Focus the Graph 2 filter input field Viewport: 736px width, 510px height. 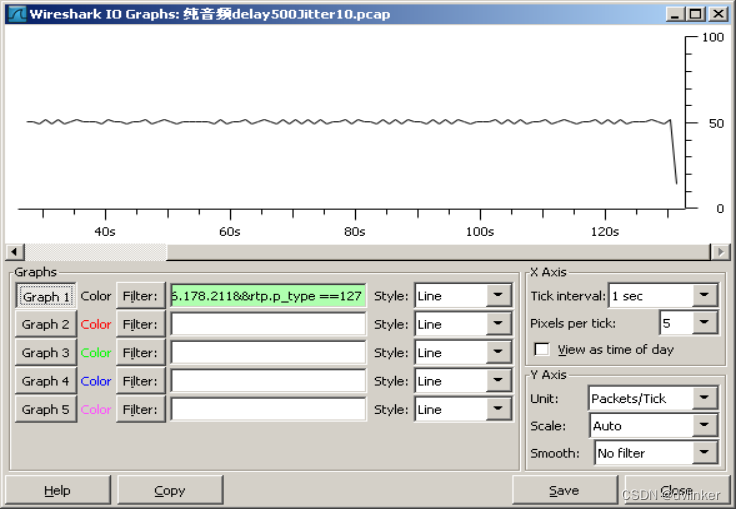[x=268, y=324]
